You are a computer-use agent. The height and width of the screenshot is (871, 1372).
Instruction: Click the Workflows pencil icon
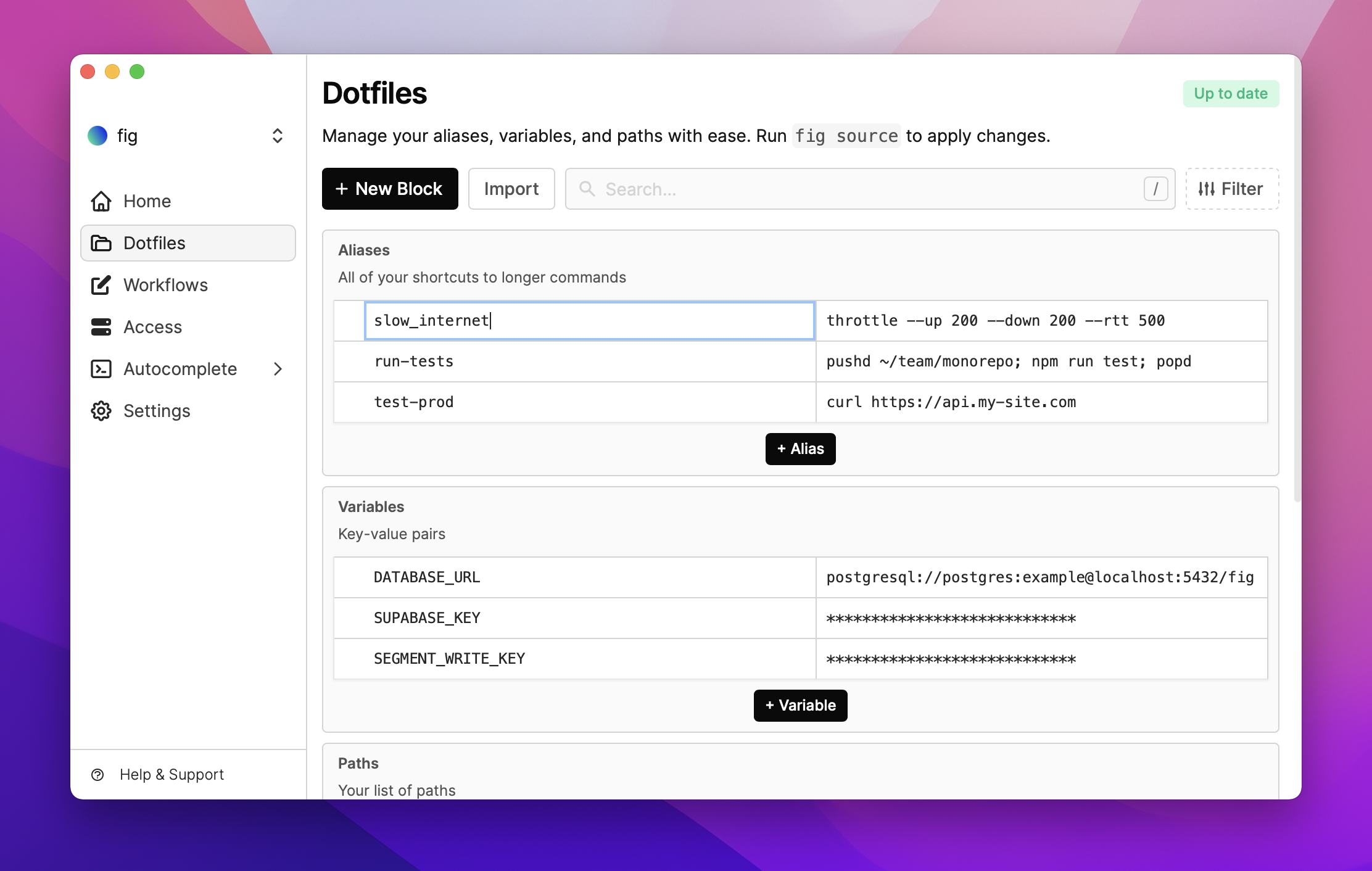click(101, 285)
